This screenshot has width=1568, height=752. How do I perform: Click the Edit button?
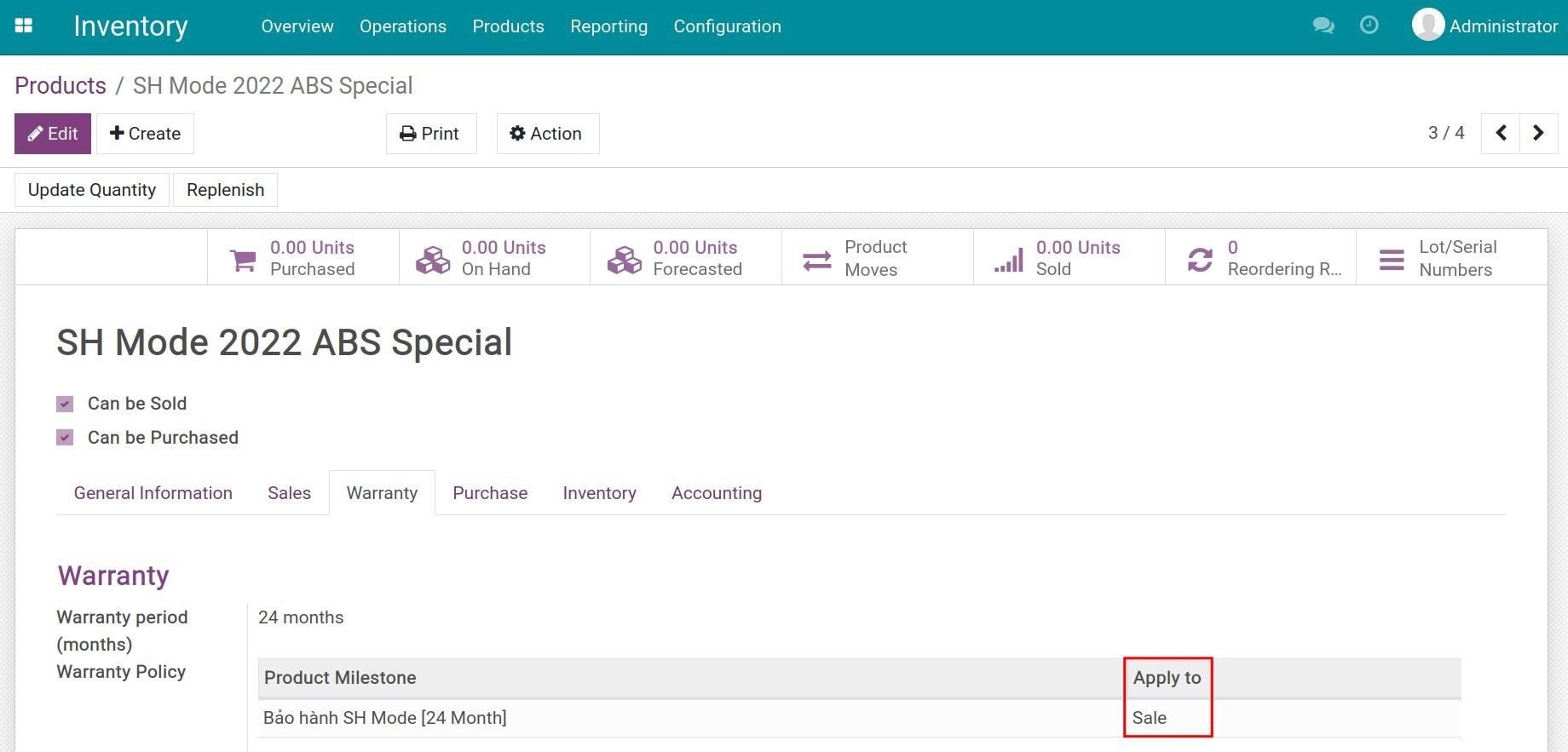click(53, 134)
